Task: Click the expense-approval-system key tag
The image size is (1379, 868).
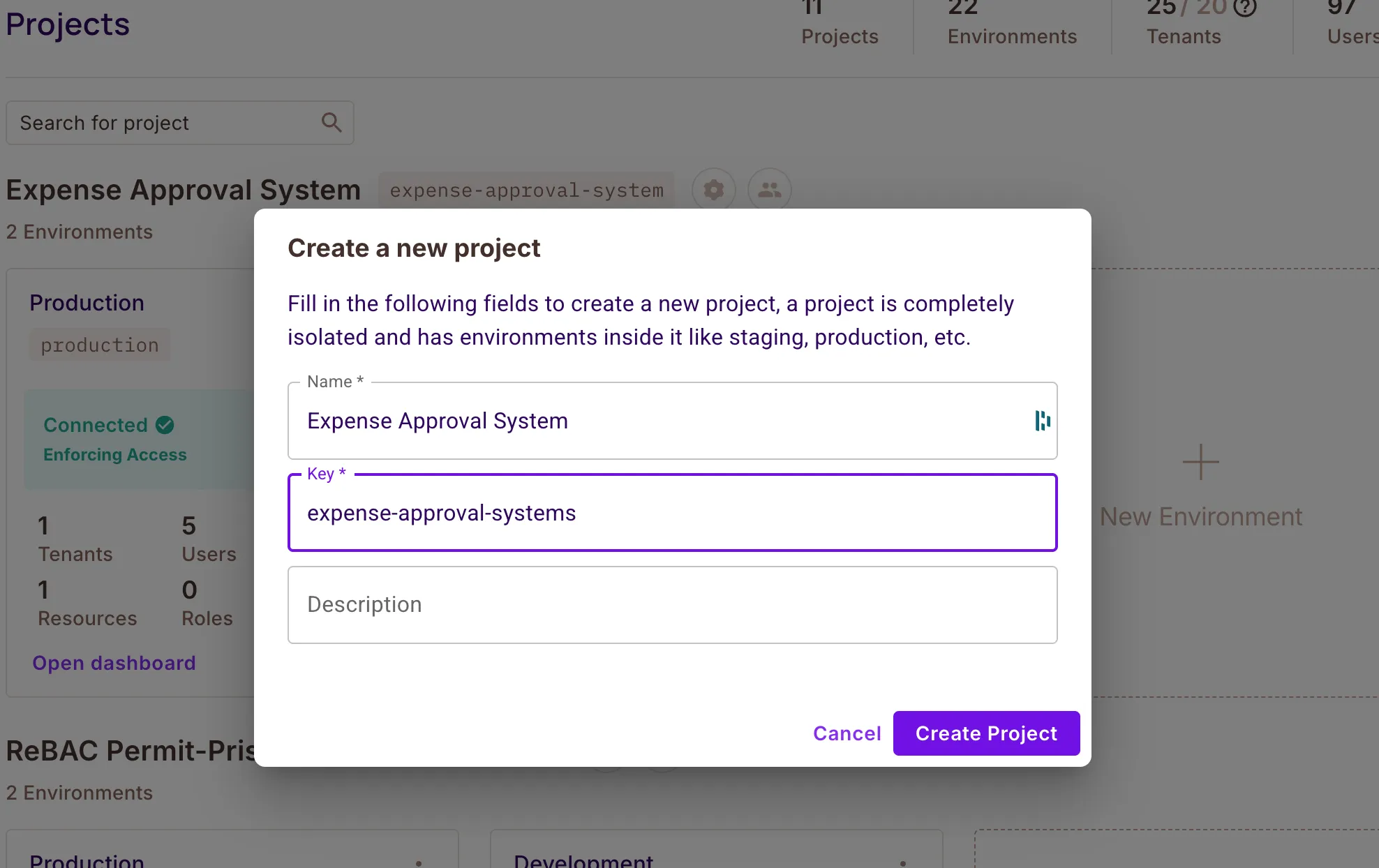Action: click(526, 190)
